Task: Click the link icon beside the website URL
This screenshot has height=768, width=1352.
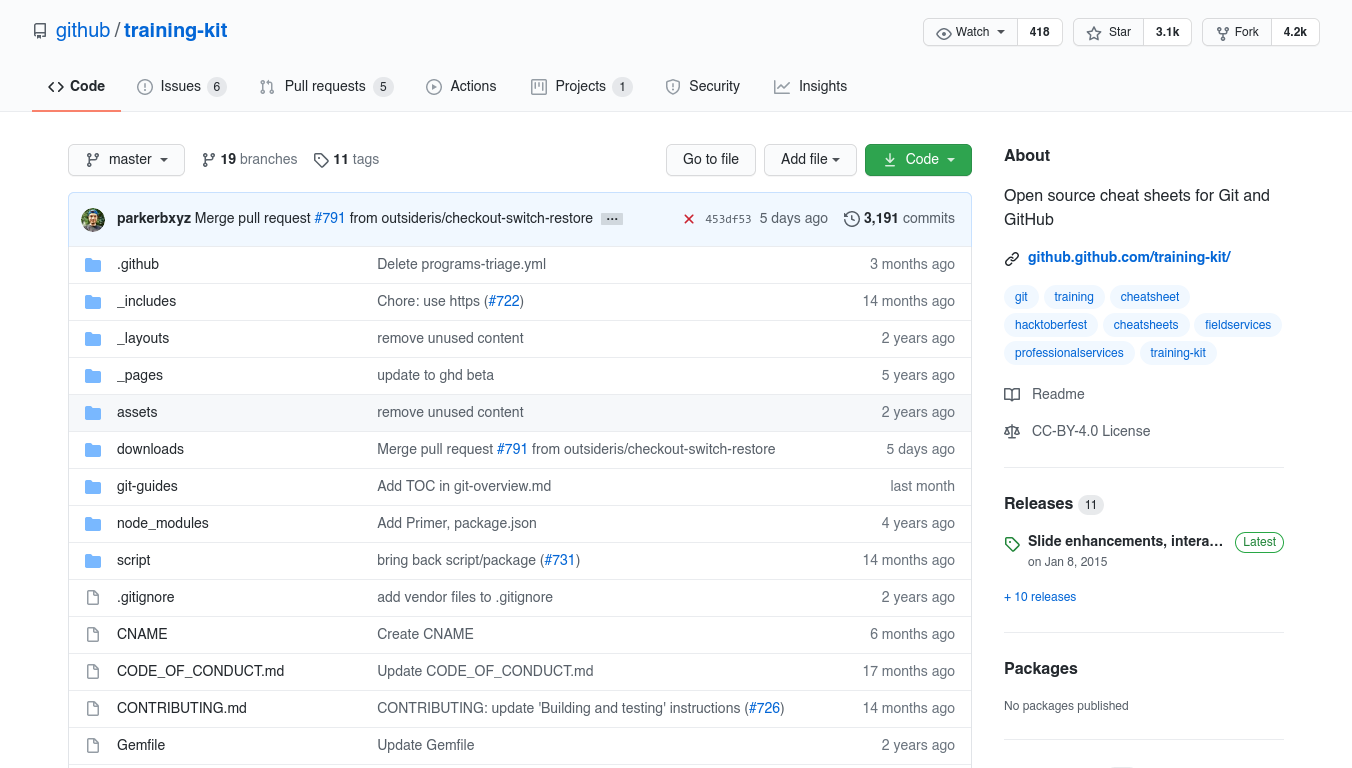Action: pyautogui.click(x=1012, y=258)
